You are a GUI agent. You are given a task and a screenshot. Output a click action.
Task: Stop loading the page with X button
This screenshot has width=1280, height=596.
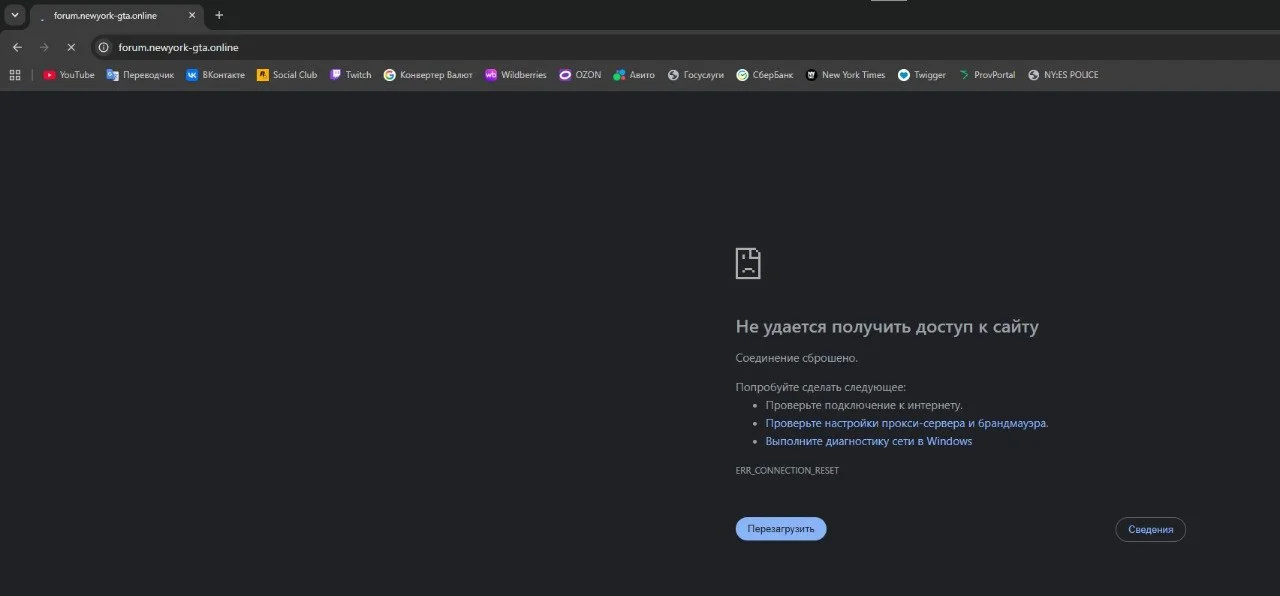pos(71,47)
